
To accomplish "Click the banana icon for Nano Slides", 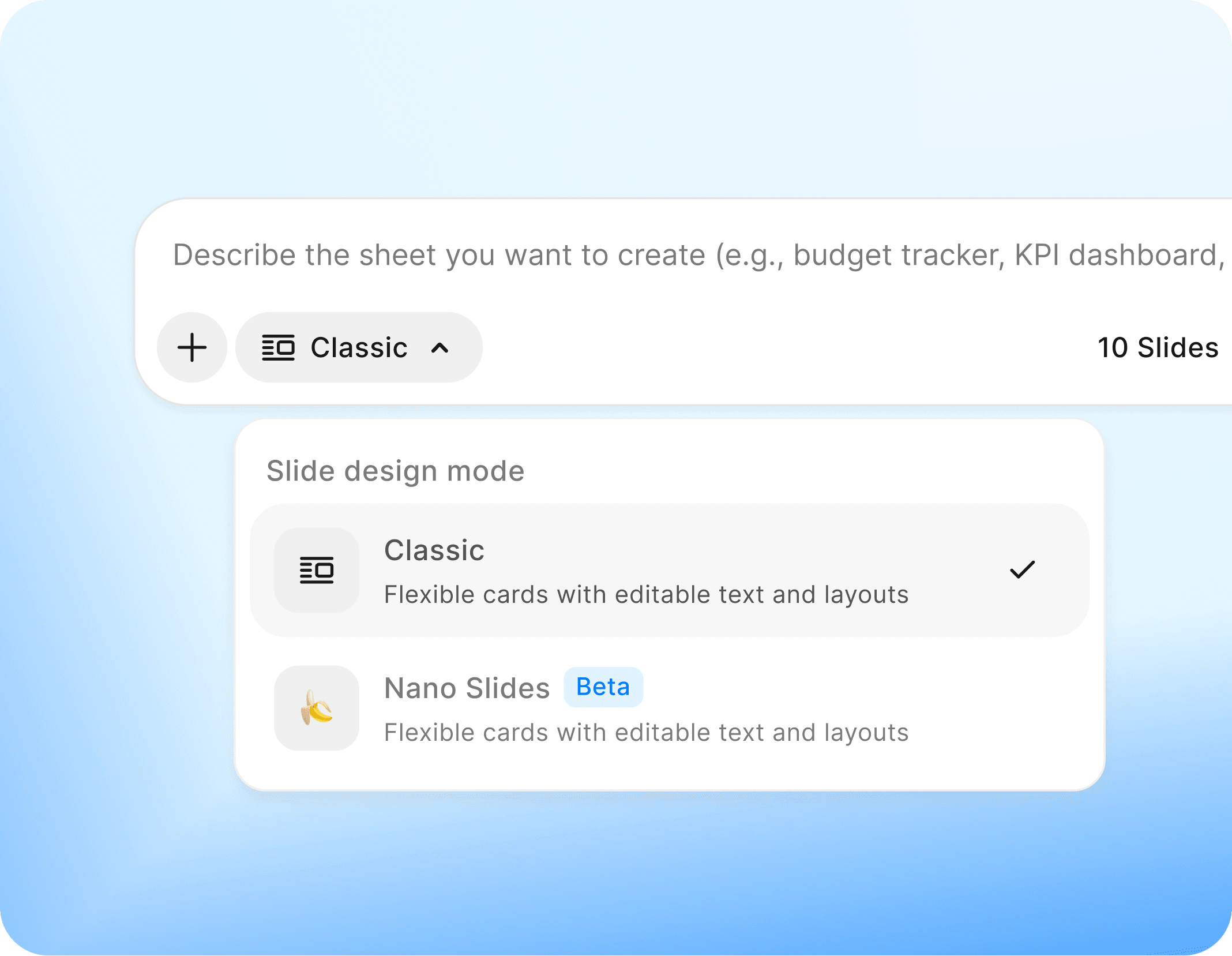I will pyautogui.click(x=317, y=708).
